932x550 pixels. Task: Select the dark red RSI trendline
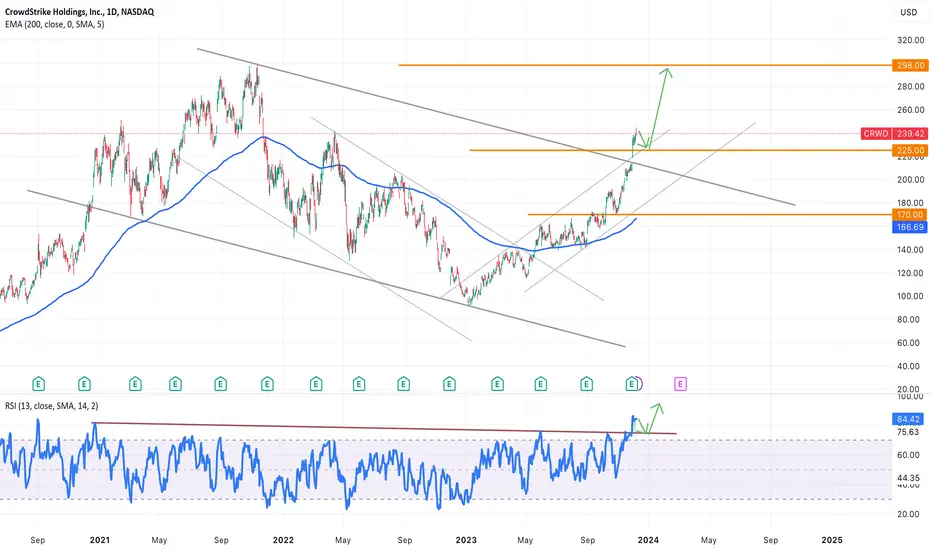click(384, 428)
